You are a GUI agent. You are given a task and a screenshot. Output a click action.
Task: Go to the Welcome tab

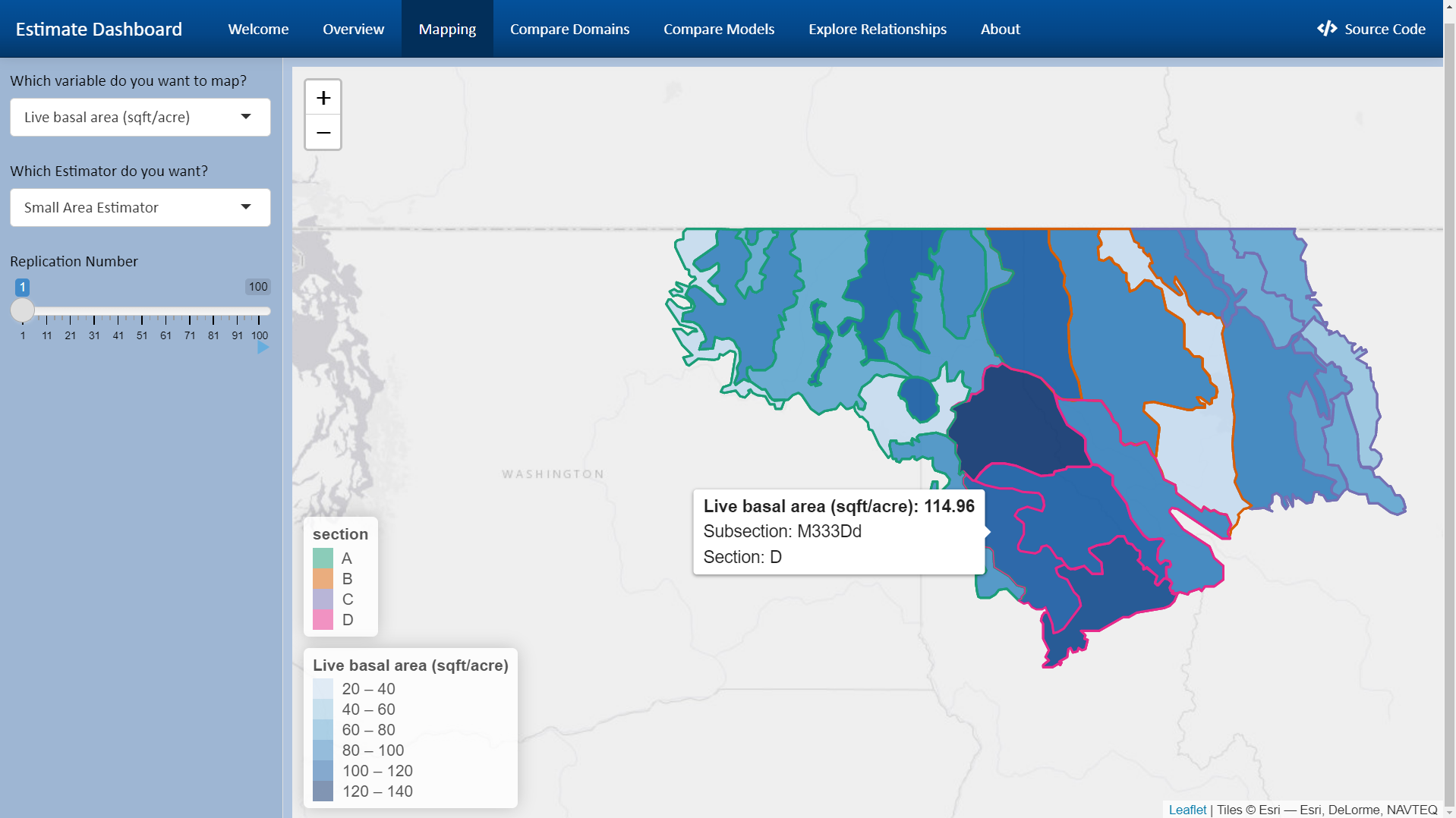258,29
